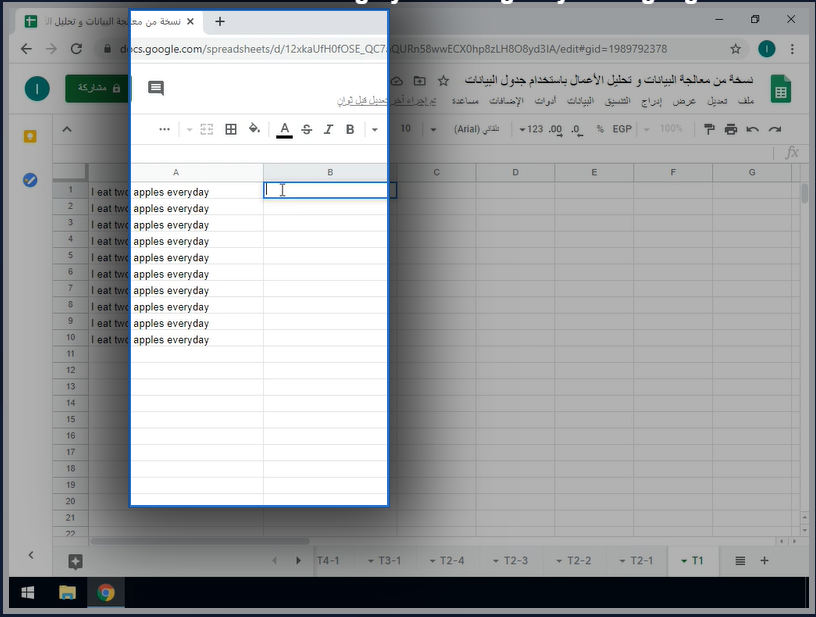
Task: Undo the last action
Action: pyautogui.click(x=753, y=129)
